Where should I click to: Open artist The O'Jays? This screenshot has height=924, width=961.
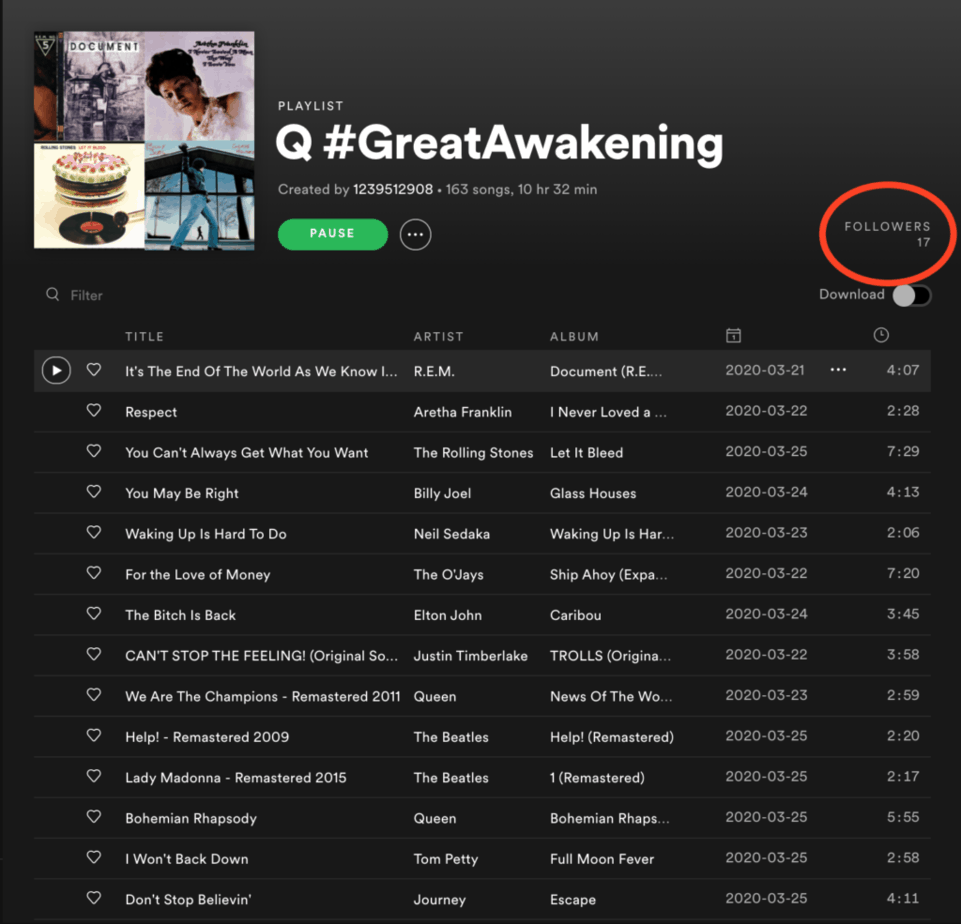click(x=449, y=575)
